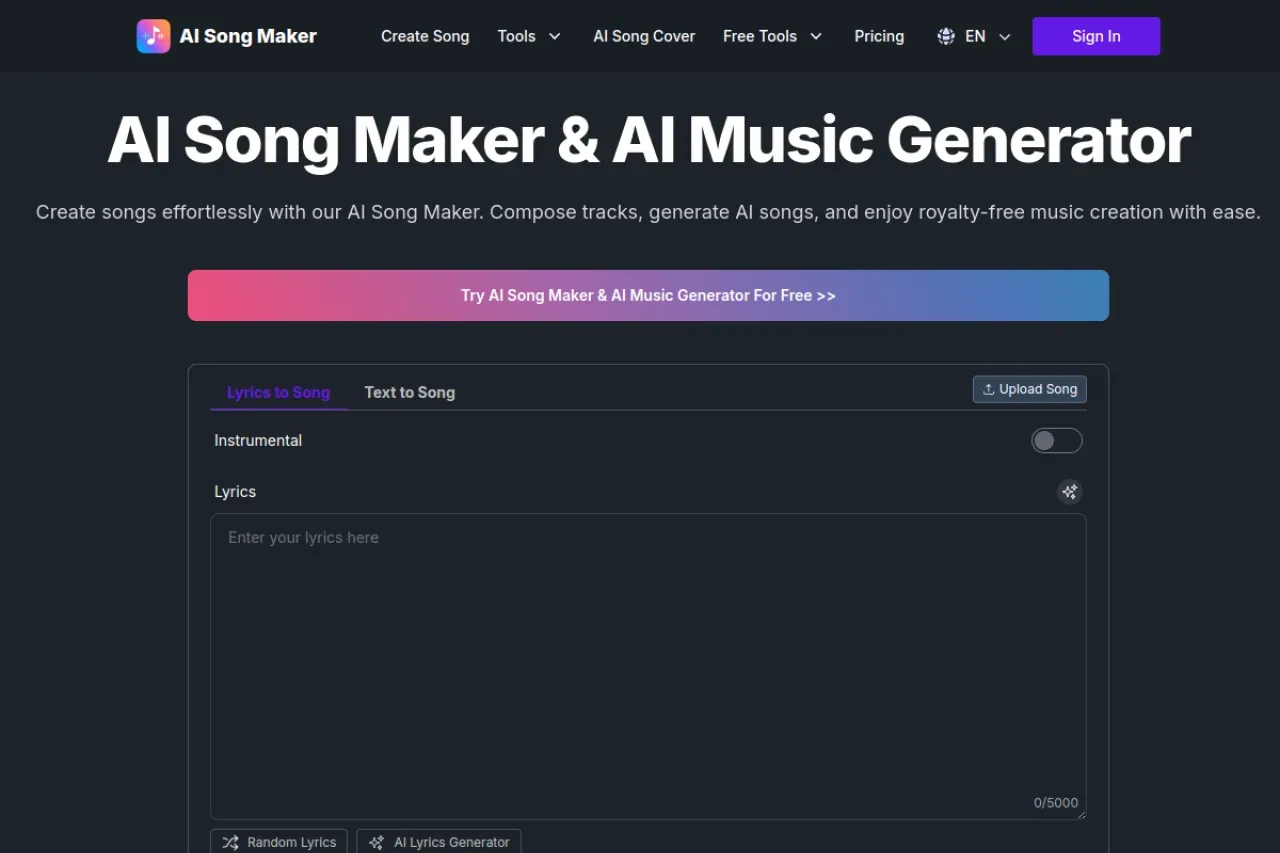The image size is (1280, 853).
Task: Expand the Free Tools dropdown chevron
Action: pos(816,36)
